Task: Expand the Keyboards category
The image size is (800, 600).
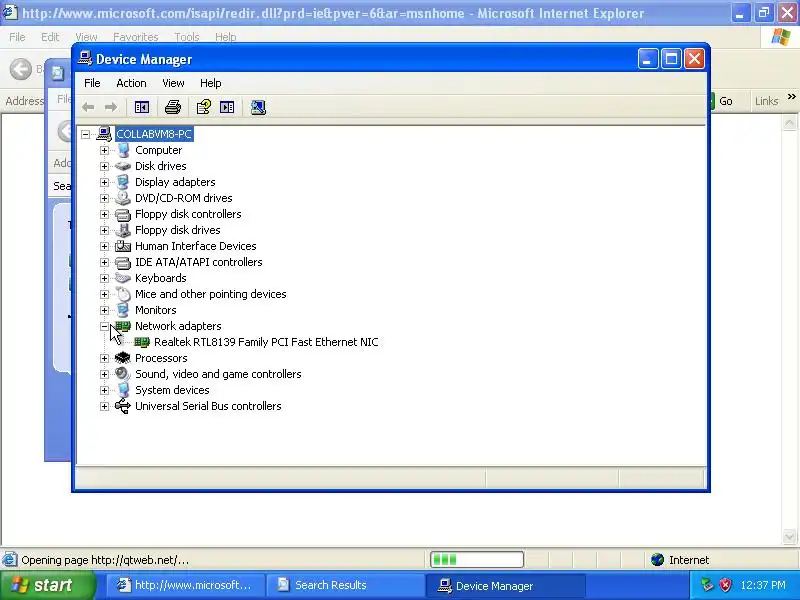Action: pyautogui.click(x=104, y=278)
